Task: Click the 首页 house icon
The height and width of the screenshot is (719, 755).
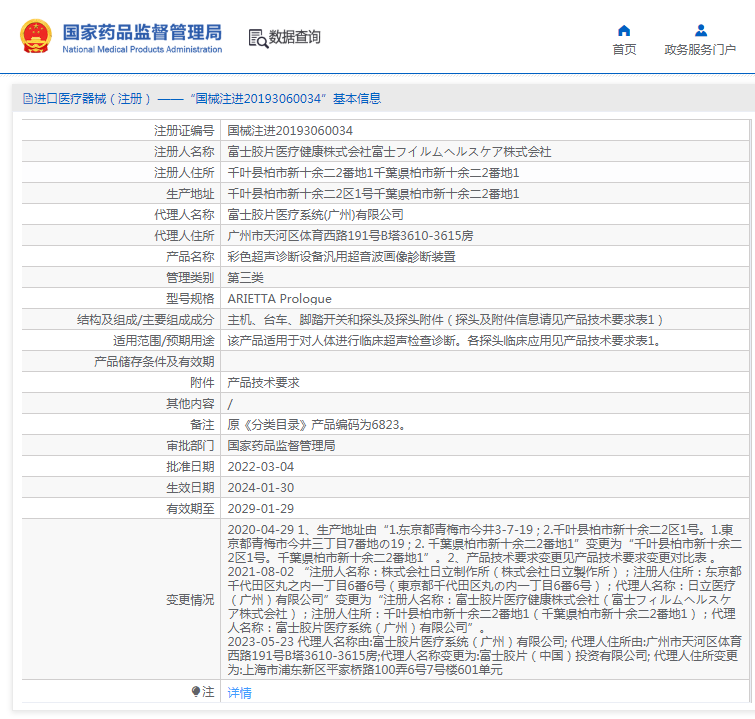Action: [624, 30]
